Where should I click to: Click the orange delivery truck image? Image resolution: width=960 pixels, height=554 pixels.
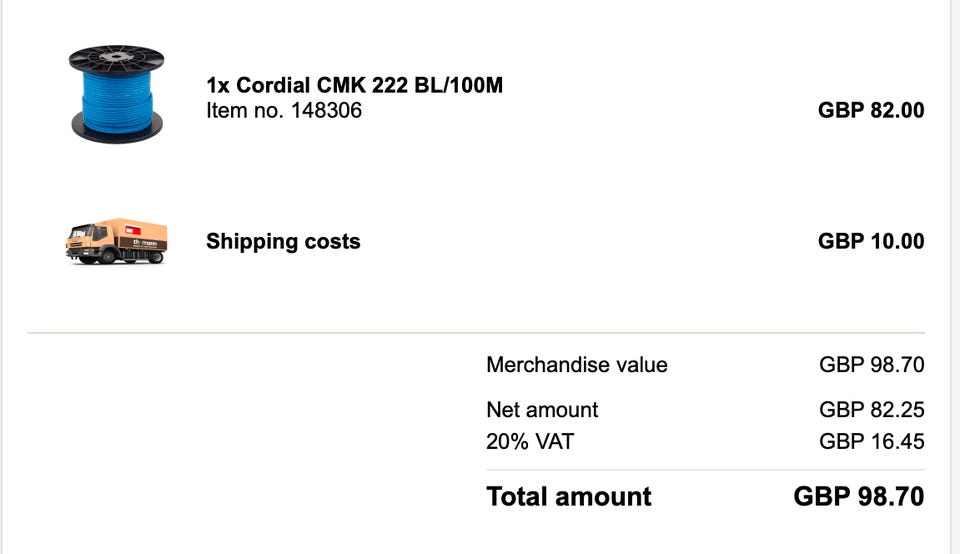pyautogui.click(x=116, y=241)
